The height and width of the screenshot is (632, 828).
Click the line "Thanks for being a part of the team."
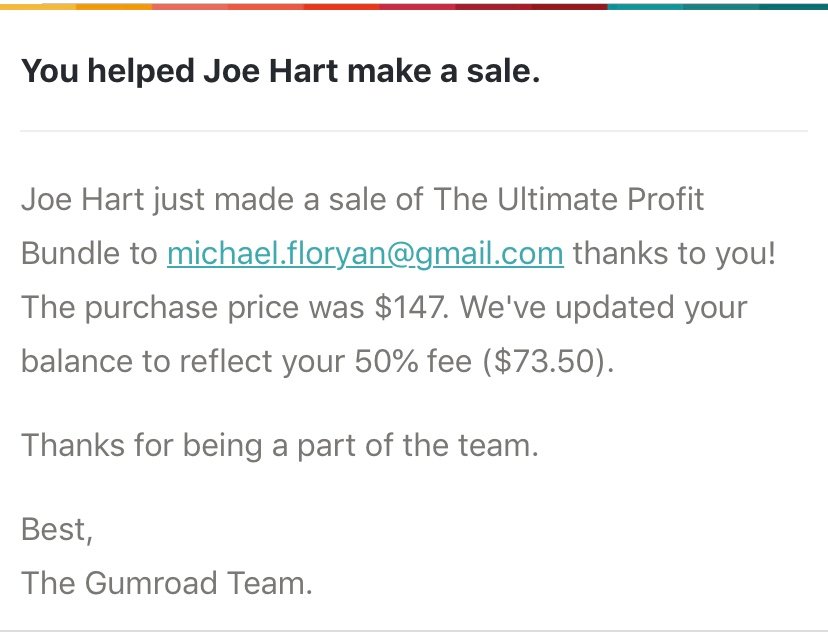click(x=280, y=446)
